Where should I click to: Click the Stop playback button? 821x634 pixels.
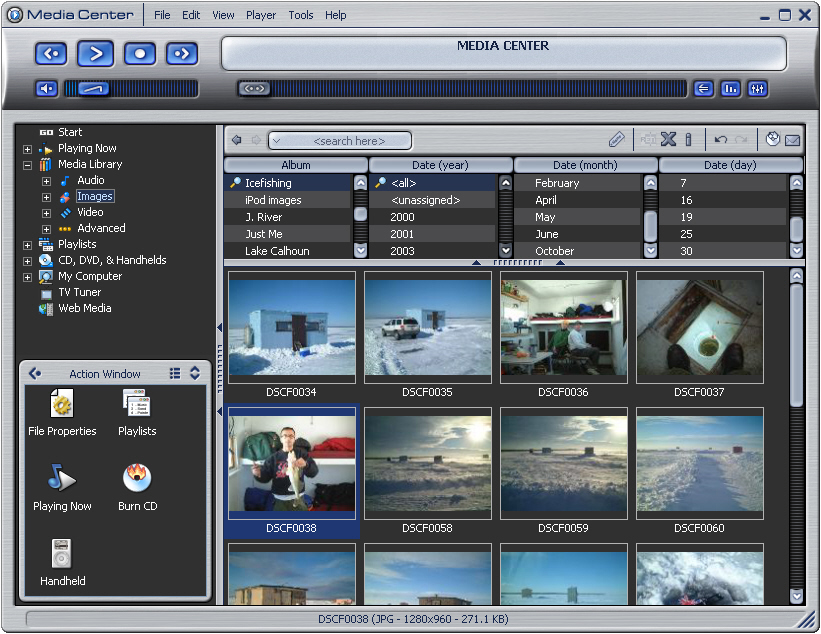click(x=139, y=53)
